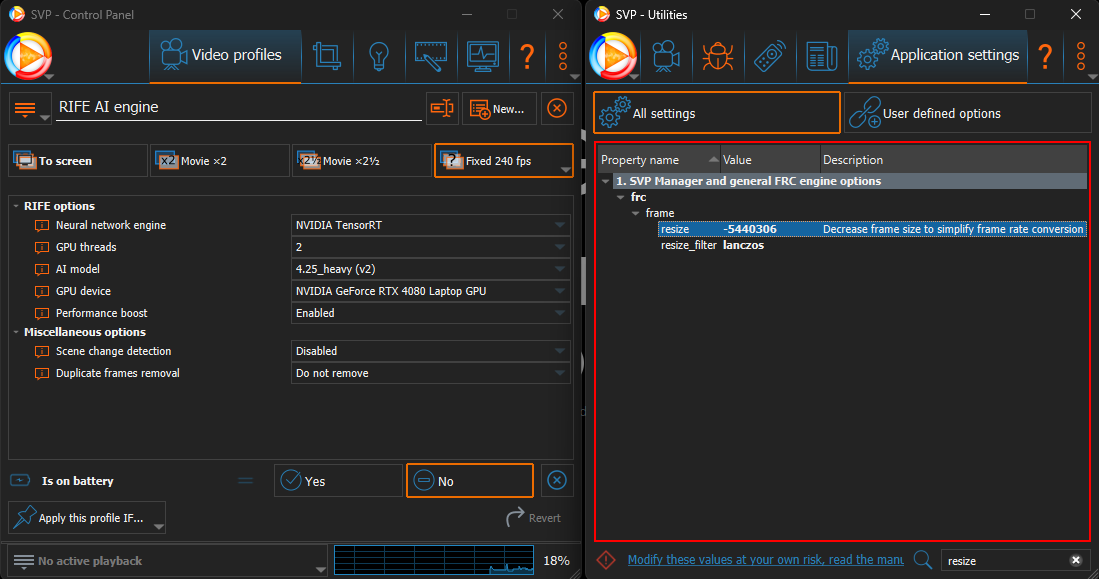Open the video camera tab in Utilities
Image resolution: width=1099 pixels, height=579 pixels.
pos(666,55)
